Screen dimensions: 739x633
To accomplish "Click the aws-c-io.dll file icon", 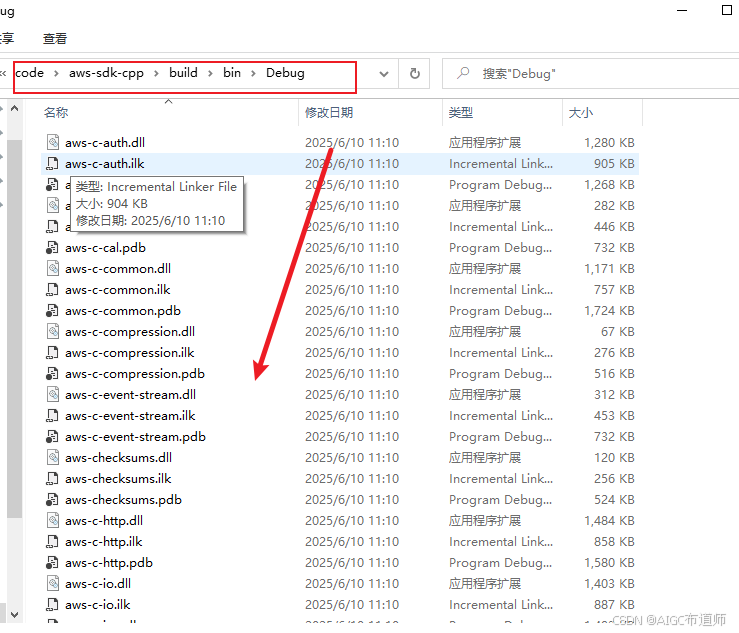I will pyautogui.click(x=53, y=584).
